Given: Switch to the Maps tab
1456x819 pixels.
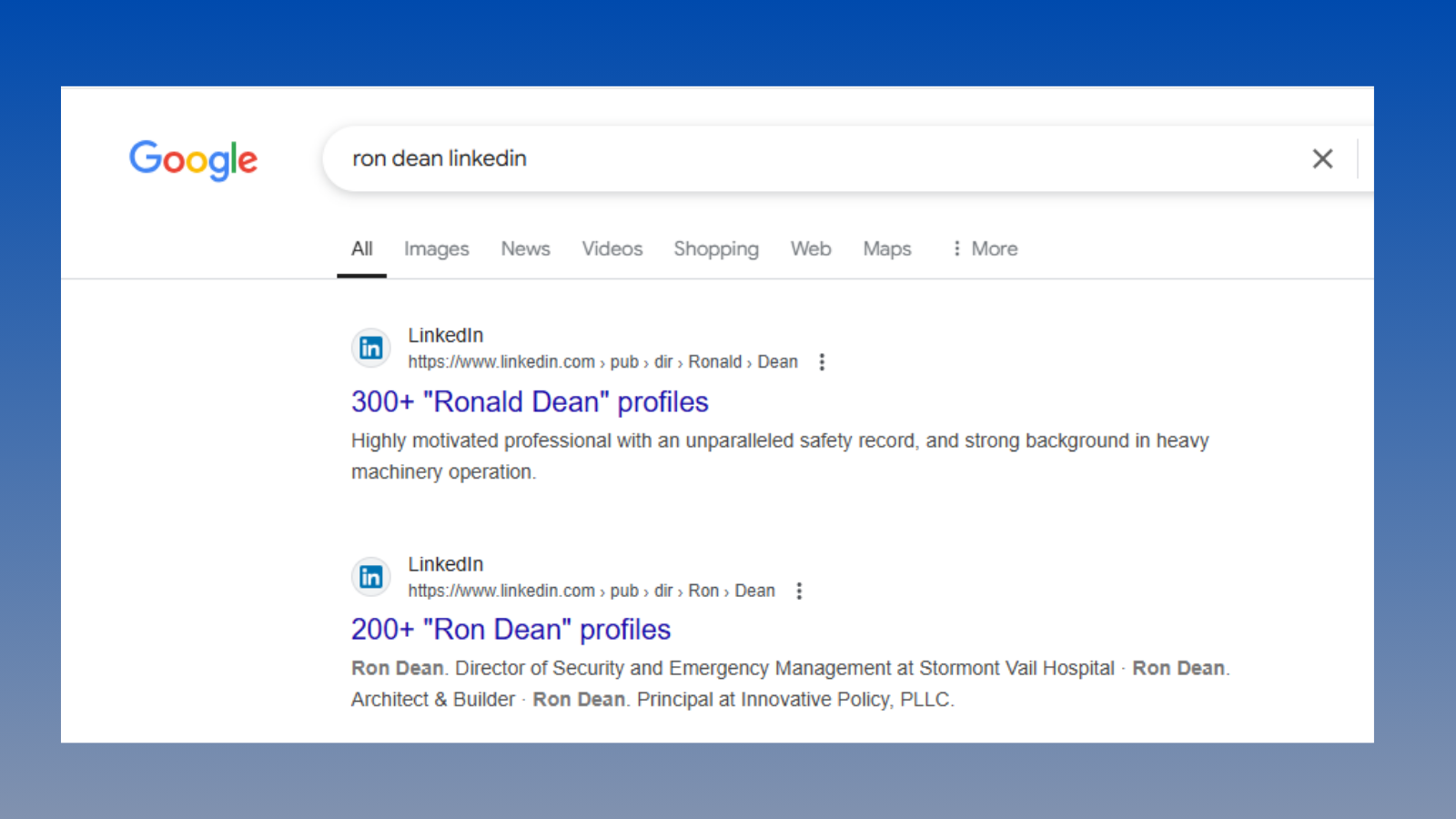Looking at the screenshot, I should pyautogui.click(x=887, y=248).
